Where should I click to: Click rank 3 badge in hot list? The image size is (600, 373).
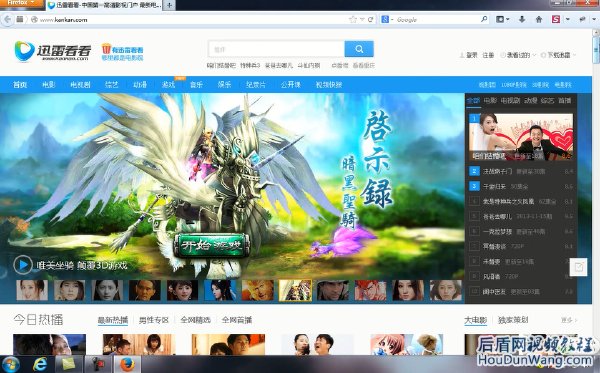474,186
